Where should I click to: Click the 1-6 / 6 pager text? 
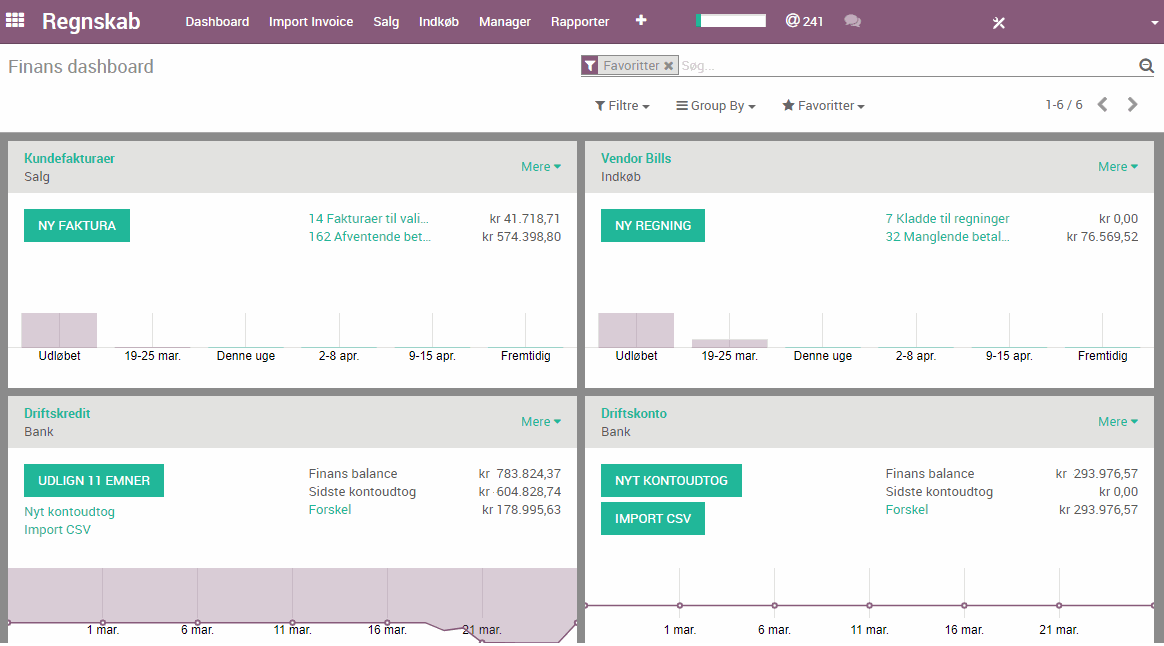coord(1064,105)
